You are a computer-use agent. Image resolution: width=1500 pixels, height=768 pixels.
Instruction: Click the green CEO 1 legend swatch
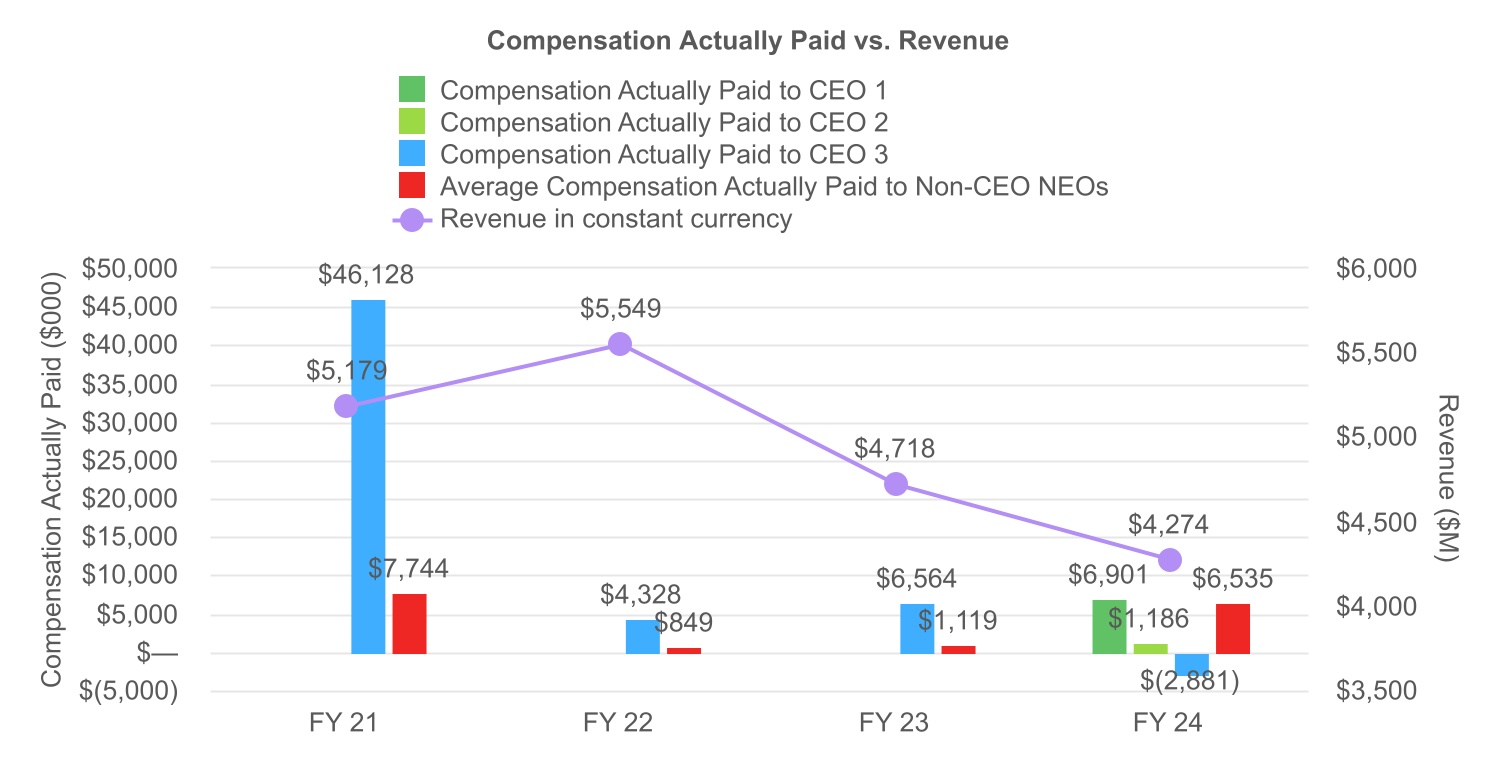pyautogui.click(x=412, y=90)
